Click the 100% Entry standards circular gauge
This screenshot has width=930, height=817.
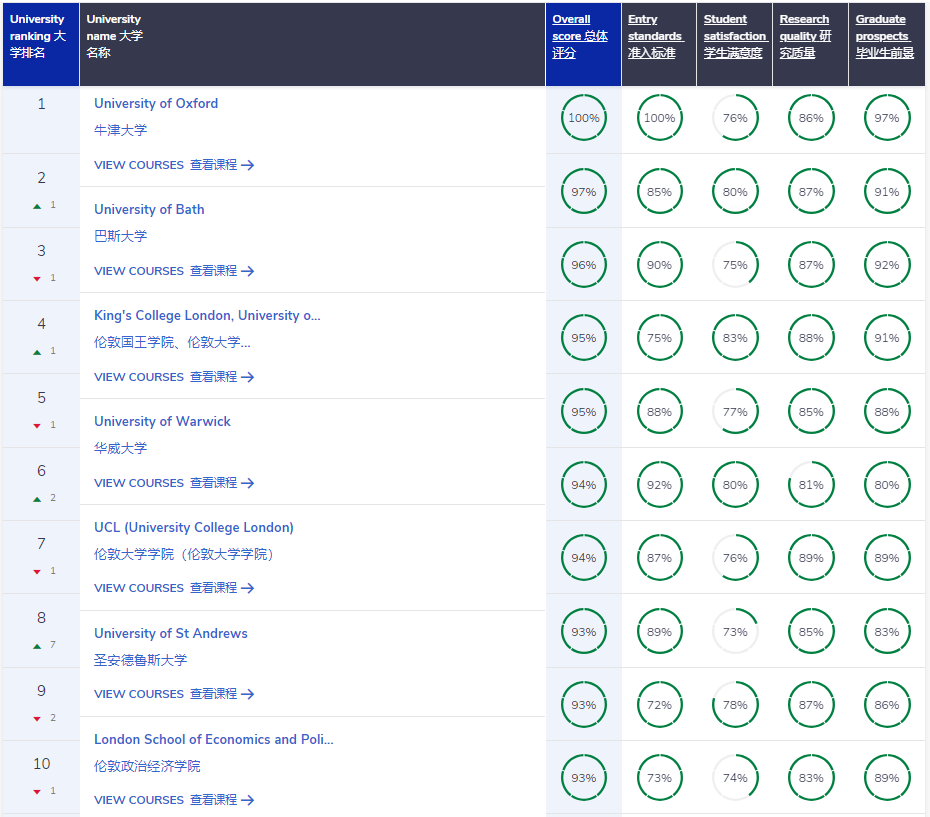click(659, 118)
